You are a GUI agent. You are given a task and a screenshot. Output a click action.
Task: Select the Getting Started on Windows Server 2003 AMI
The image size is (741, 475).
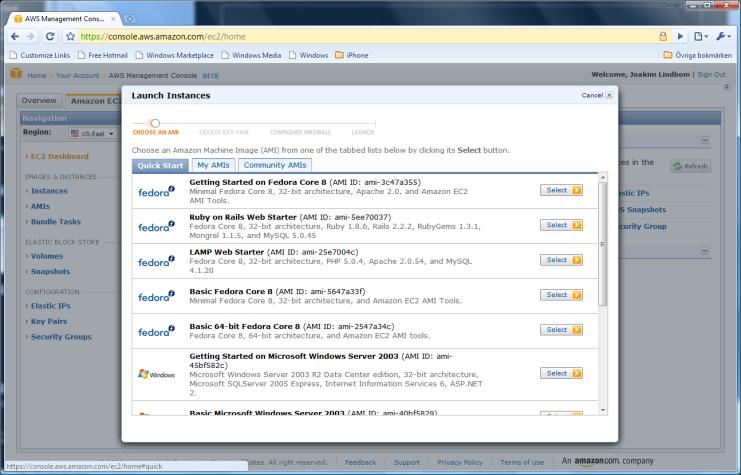[561, 373]
